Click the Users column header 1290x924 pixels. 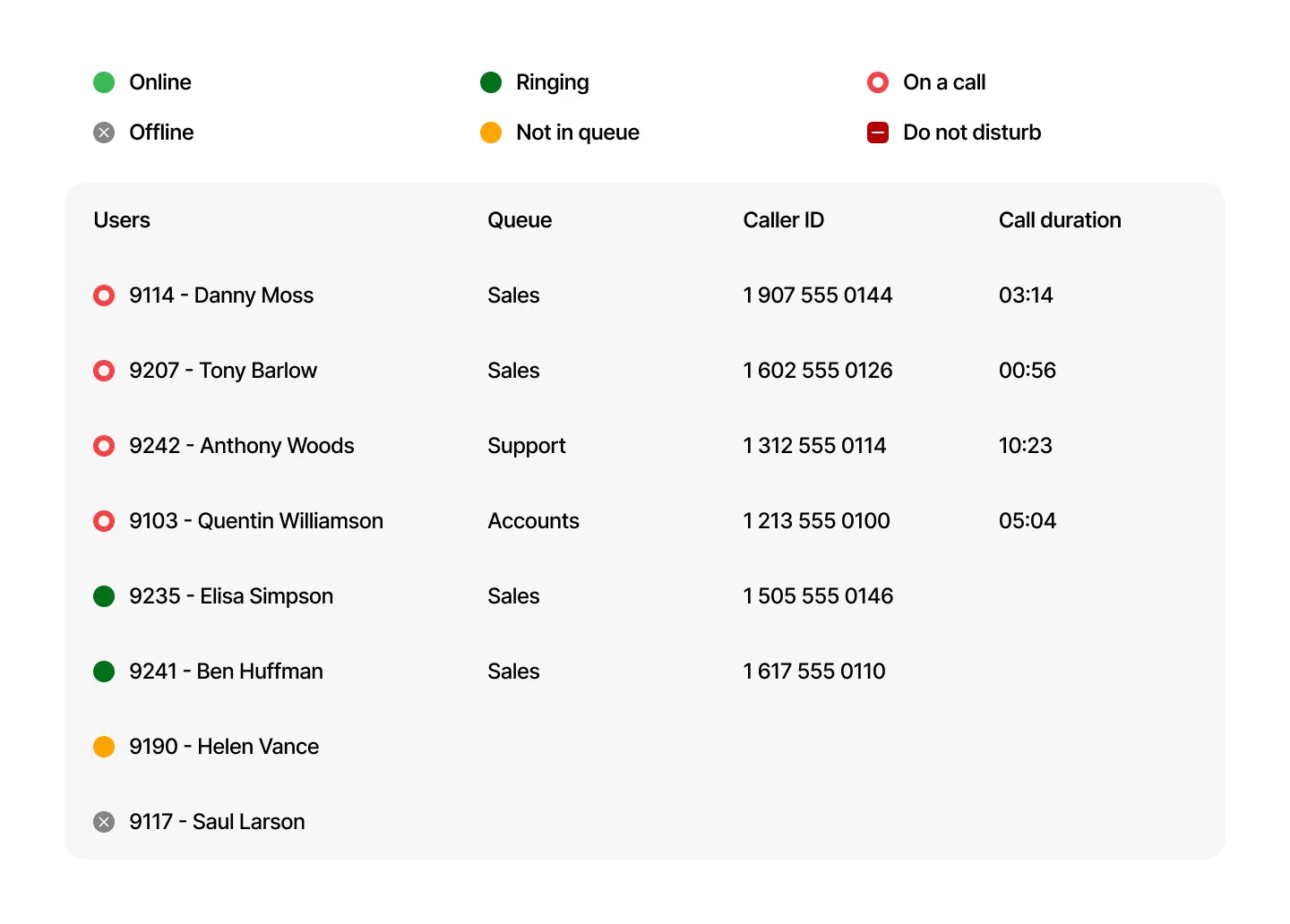[x=122, y=220]
